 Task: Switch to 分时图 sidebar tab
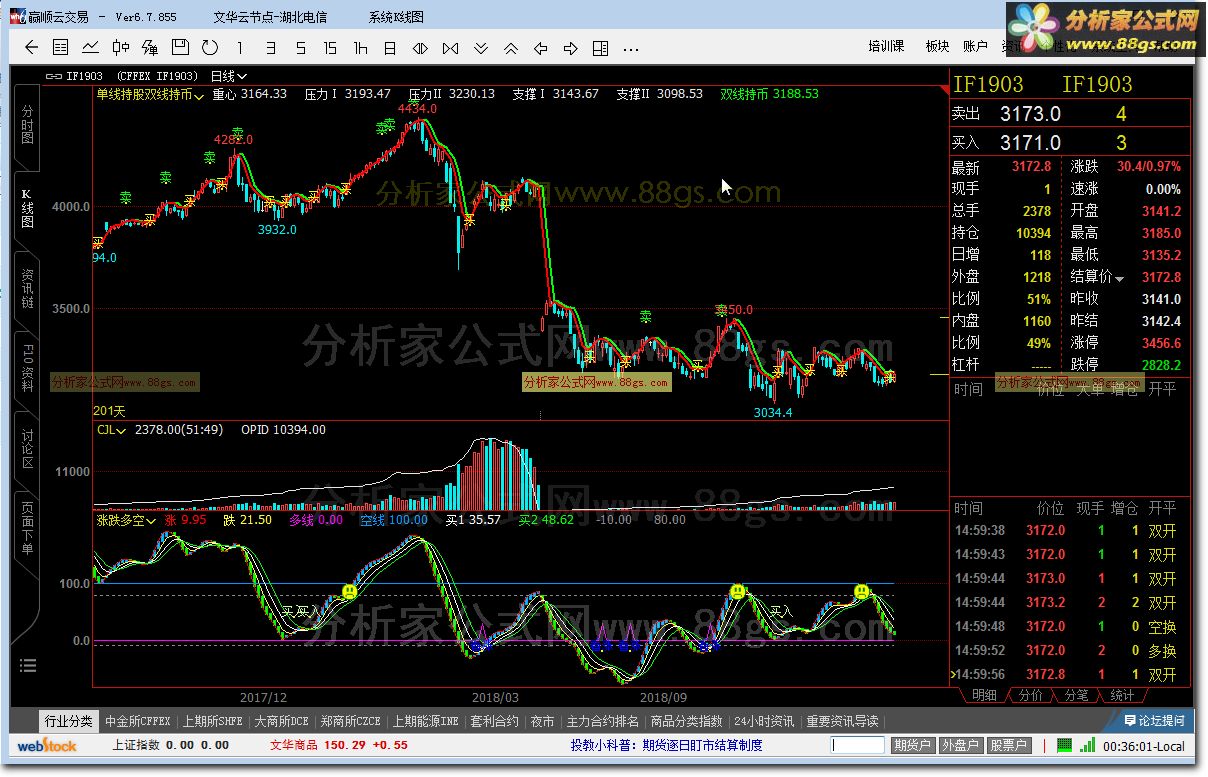coord(27,126)
